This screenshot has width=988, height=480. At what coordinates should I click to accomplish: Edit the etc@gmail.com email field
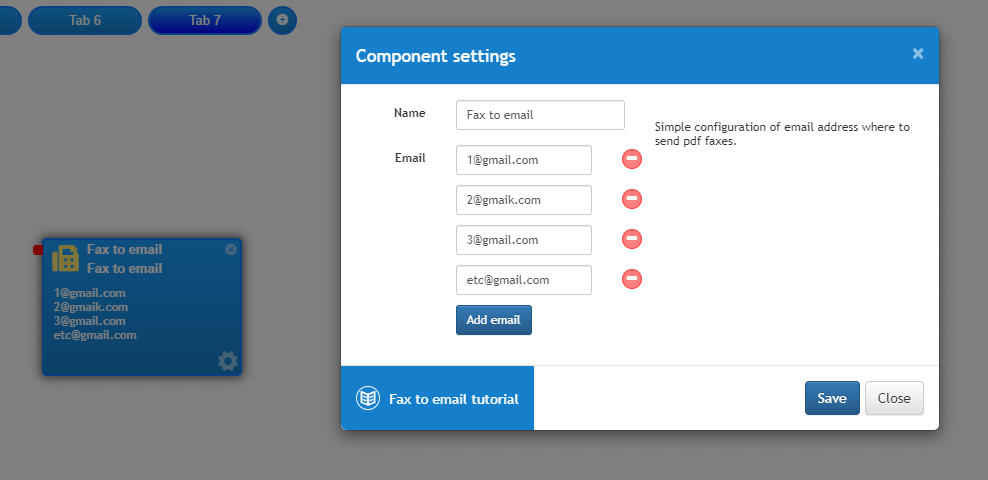point(524,280)
